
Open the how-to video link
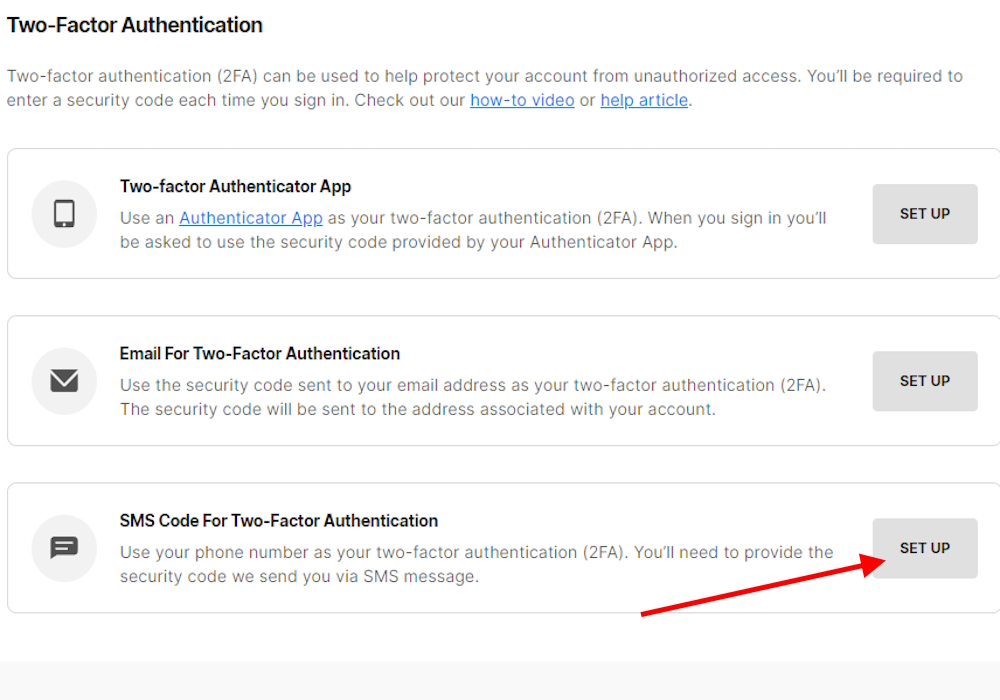(522, 100)
